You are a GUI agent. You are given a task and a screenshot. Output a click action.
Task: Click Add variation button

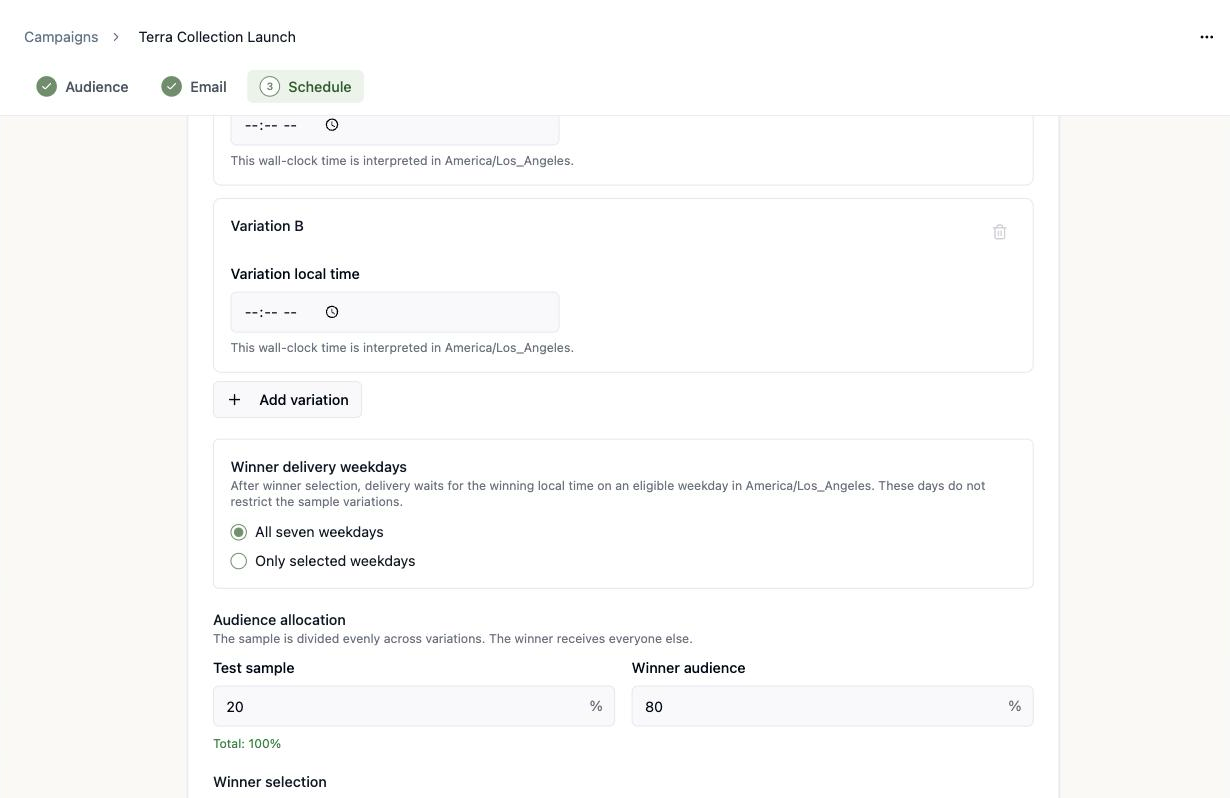287,400
